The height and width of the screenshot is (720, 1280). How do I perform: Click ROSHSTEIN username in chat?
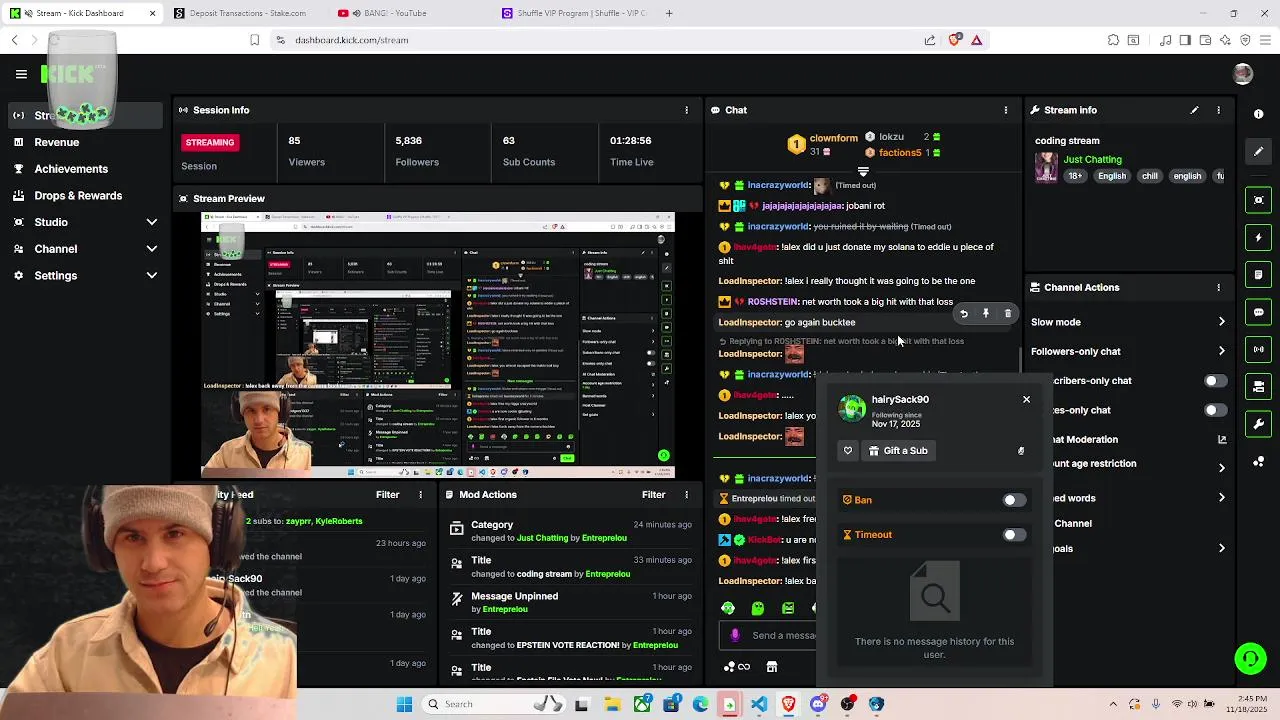click(x=772, y=302)
